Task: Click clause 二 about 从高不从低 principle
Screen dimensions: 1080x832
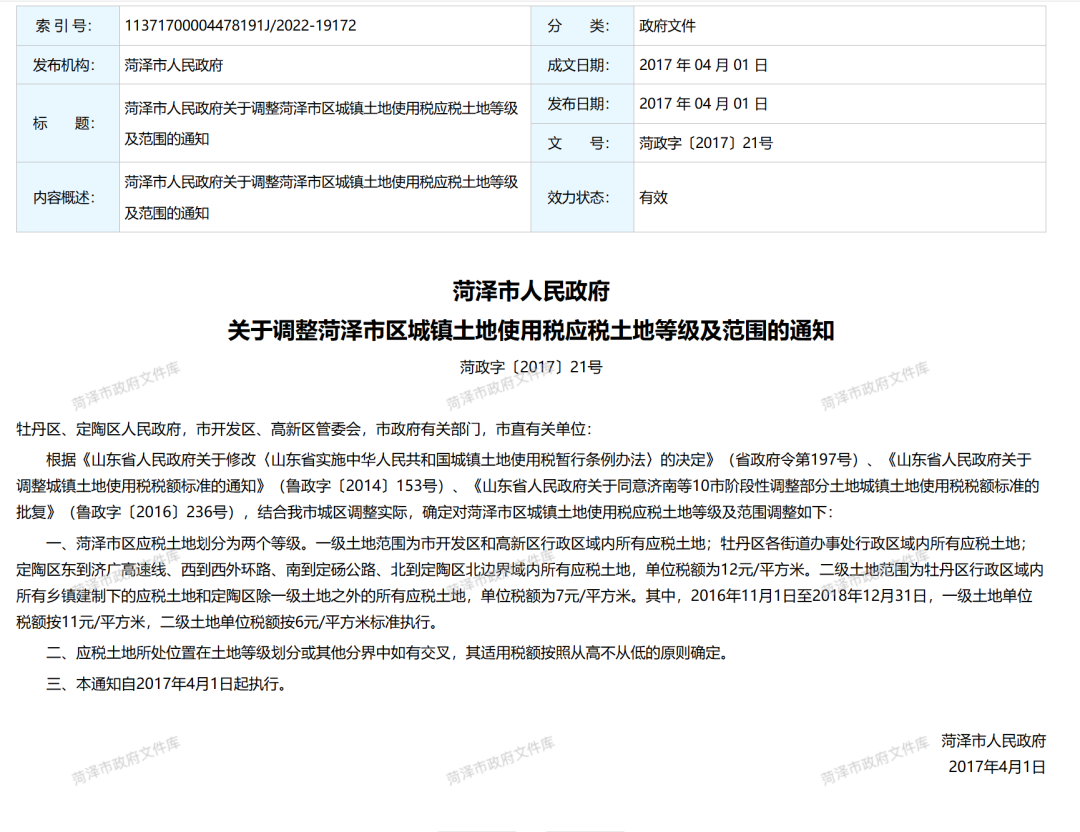Action: (x=385, y=654)
